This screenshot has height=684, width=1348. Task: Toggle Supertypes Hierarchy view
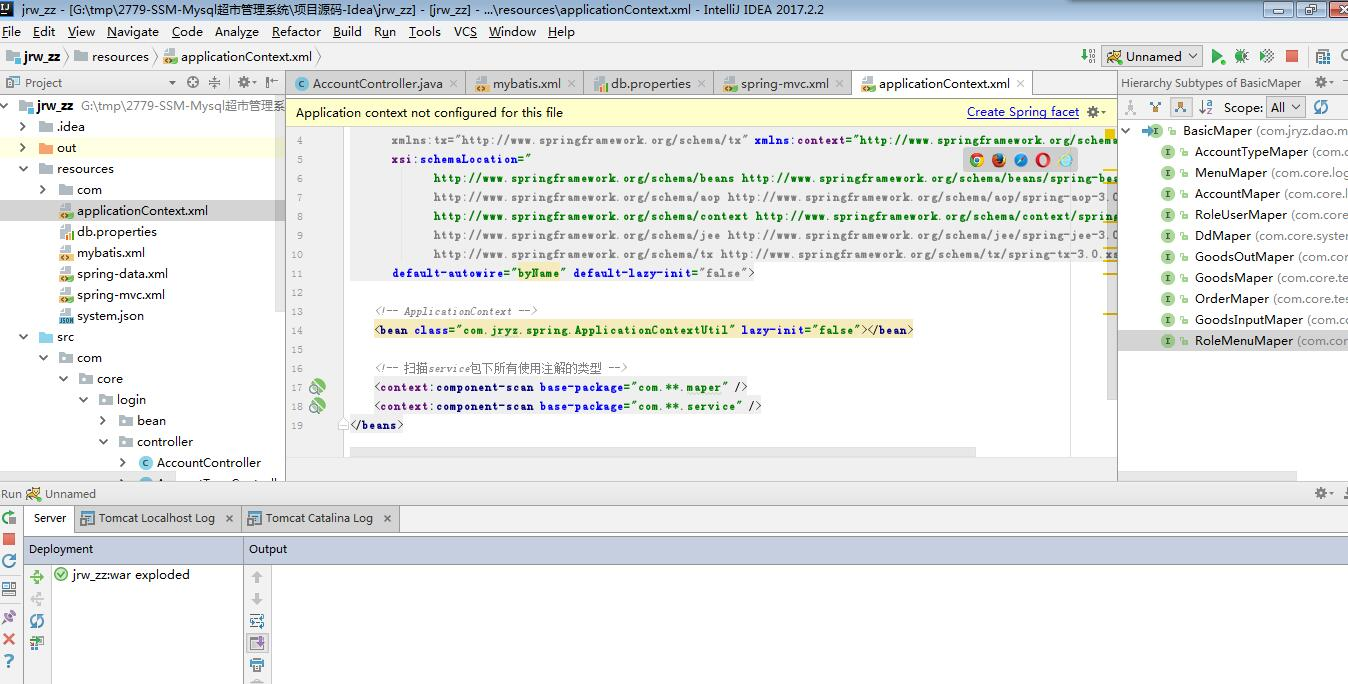1155,107
